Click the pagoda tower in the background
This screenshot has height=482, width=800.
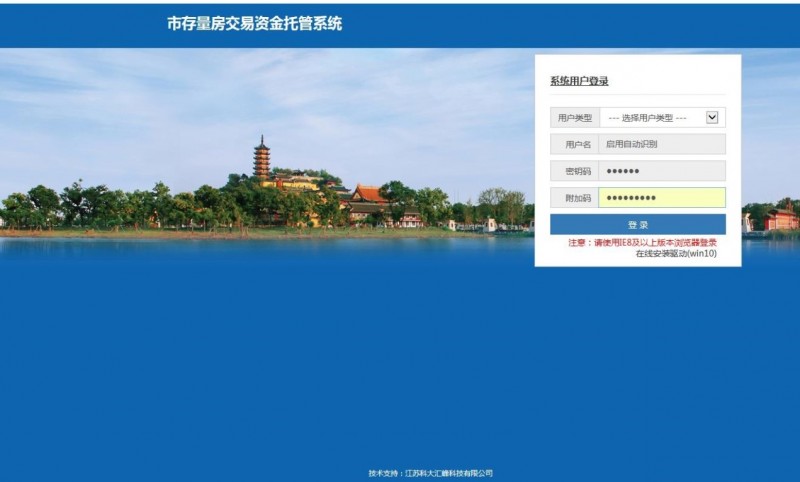261,158
